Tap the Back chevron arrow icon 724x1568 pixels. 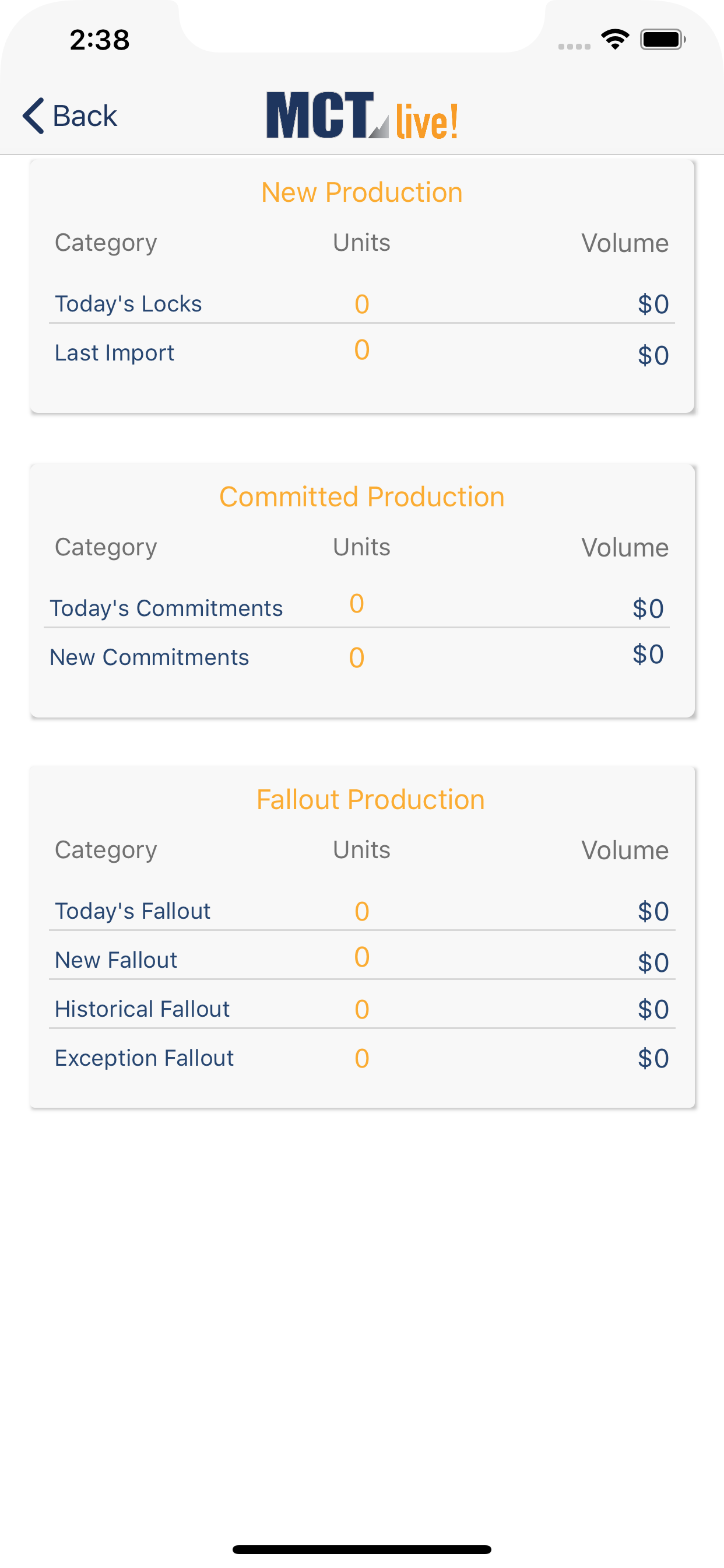click(33, 116)
